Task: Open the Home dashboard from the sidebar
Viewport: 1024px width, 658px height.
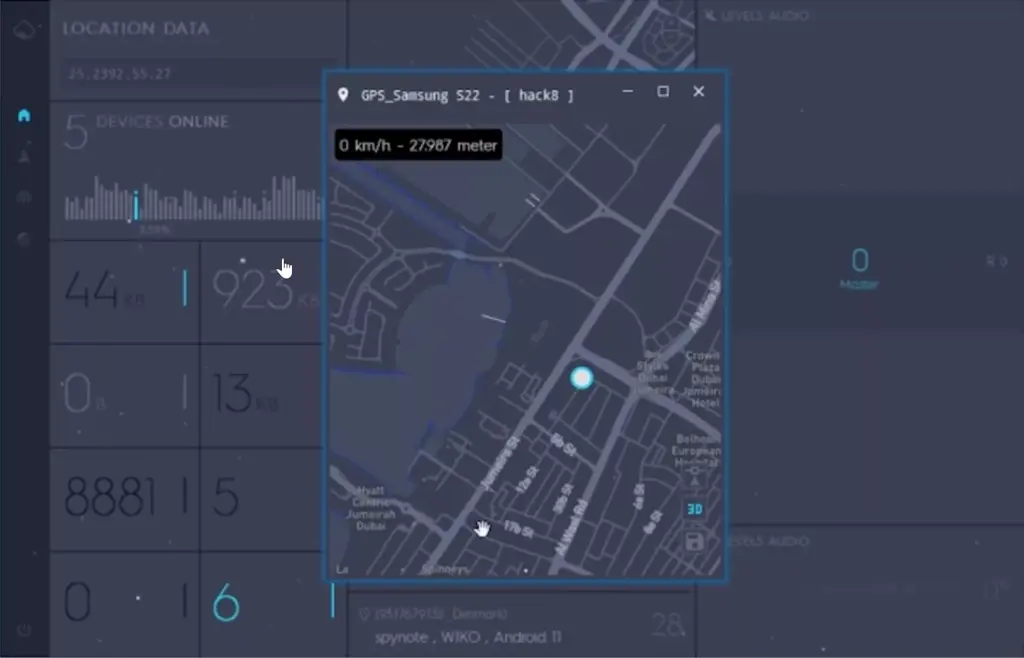Action: click(x=24, y=115)
